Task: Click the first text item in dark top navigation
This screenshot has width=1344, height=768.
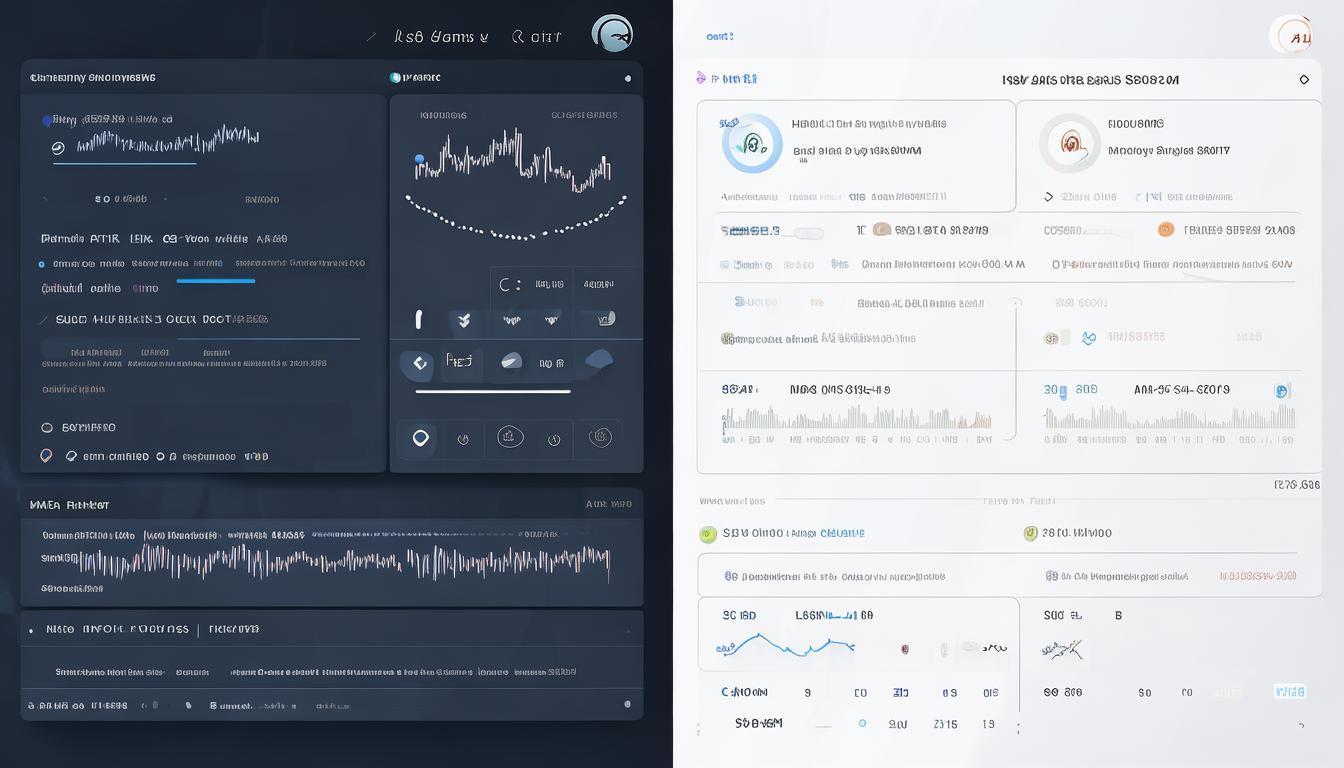Action: coord(441,37)
